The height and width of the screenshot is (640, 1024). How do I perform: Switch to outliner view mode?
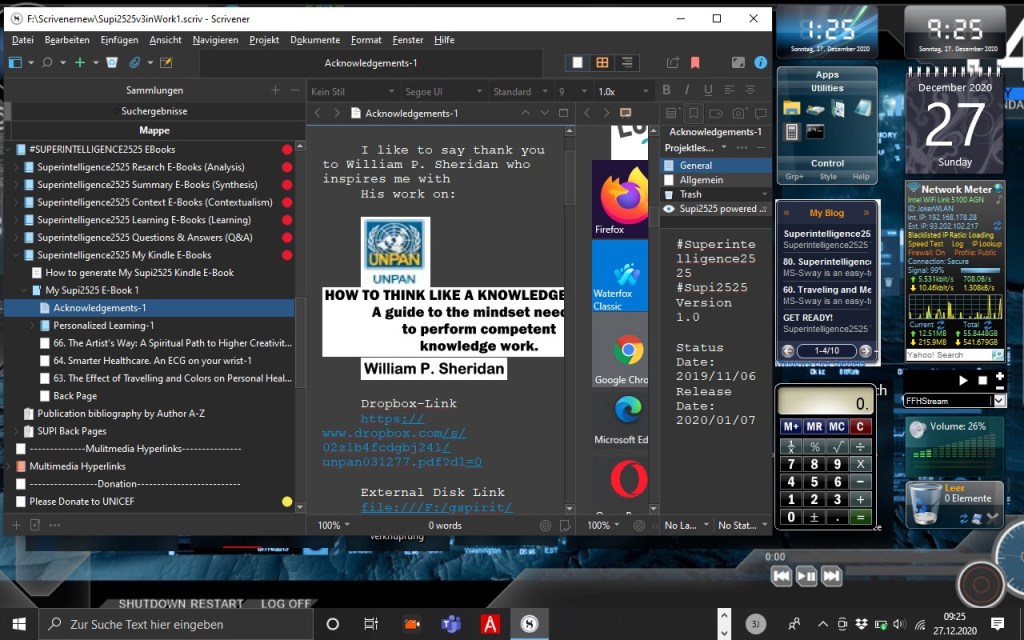pyautogui.click(x=628, y=63)
